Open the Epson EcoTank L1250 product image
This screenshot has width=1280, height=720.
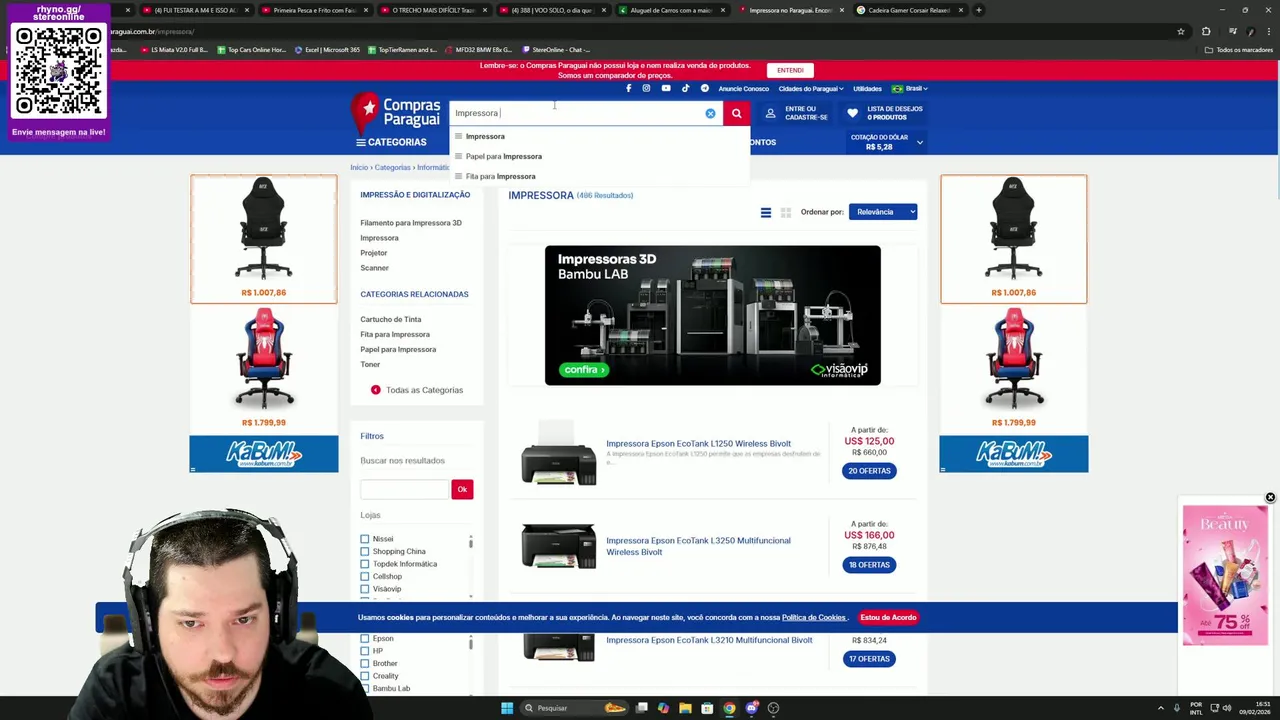[x=558, y=454]
